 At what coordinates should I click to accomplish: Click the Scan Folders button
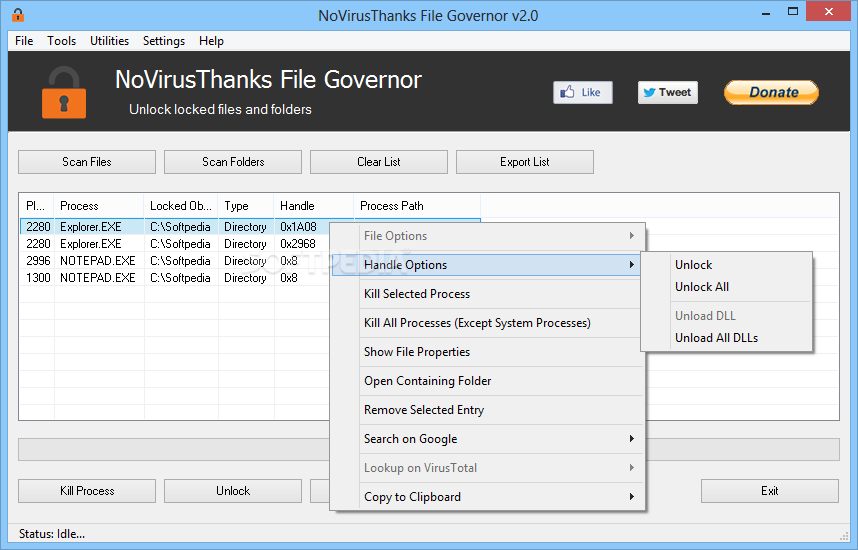click(x=233, y=162)
